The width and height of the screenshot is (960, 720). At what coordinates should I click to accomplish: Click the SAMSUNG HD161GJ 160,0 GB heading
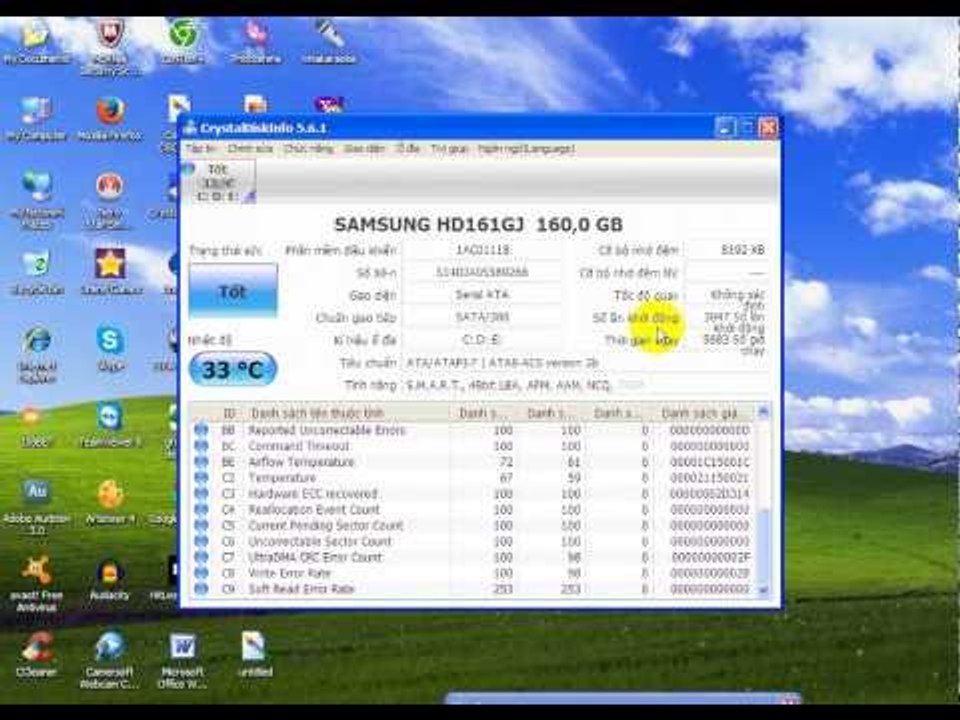tap(478, 225)
